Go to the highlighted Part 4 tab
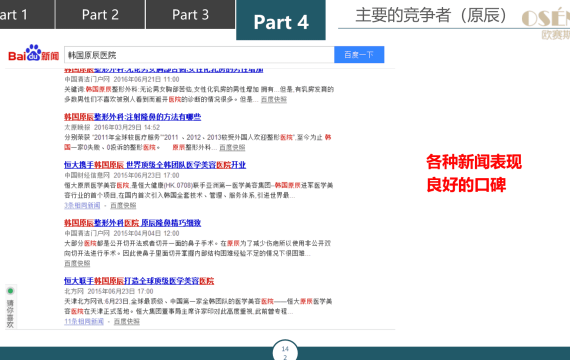 click(281, 20)
